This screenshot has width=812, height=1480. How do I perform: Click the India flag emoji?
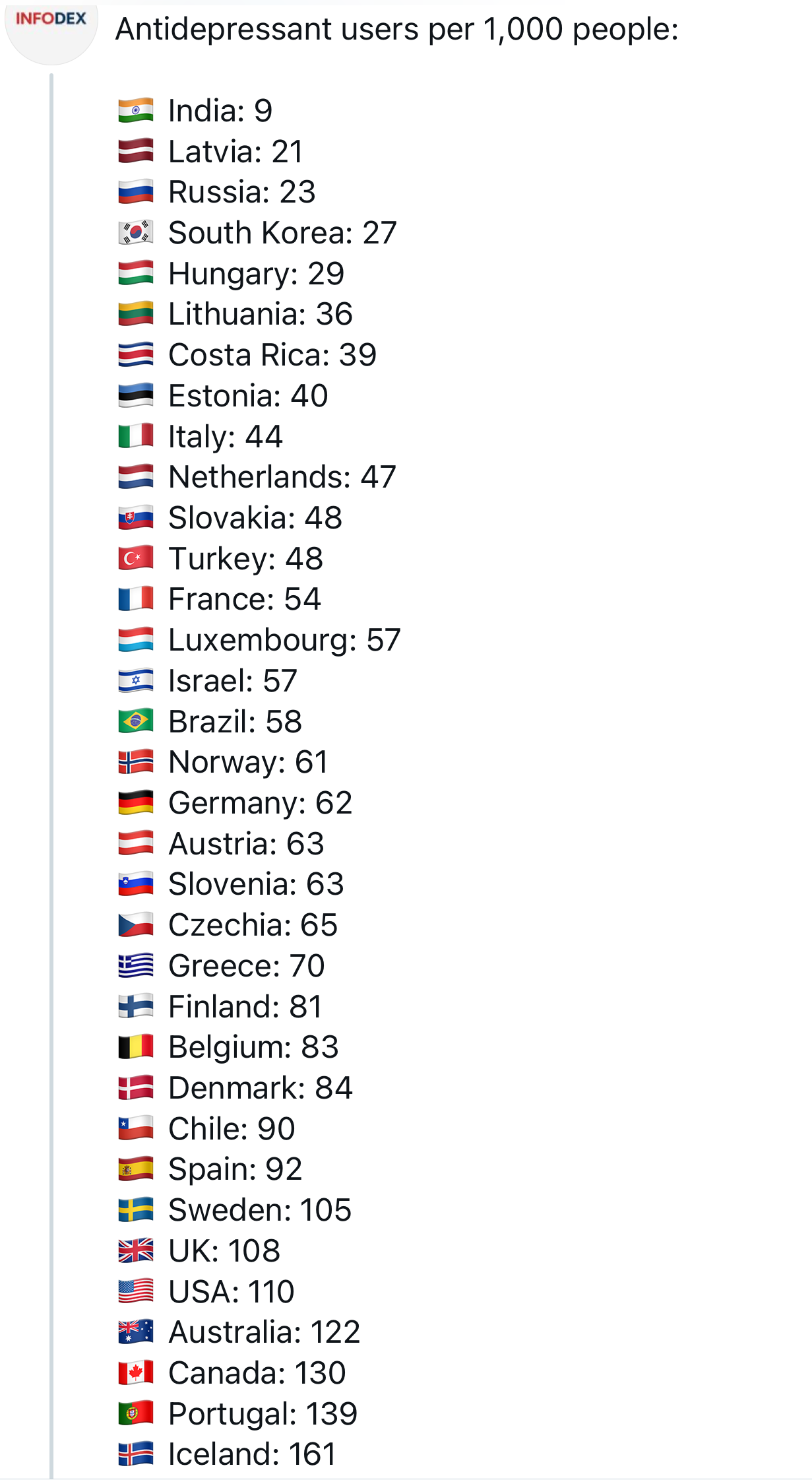(x=136, y=110)
